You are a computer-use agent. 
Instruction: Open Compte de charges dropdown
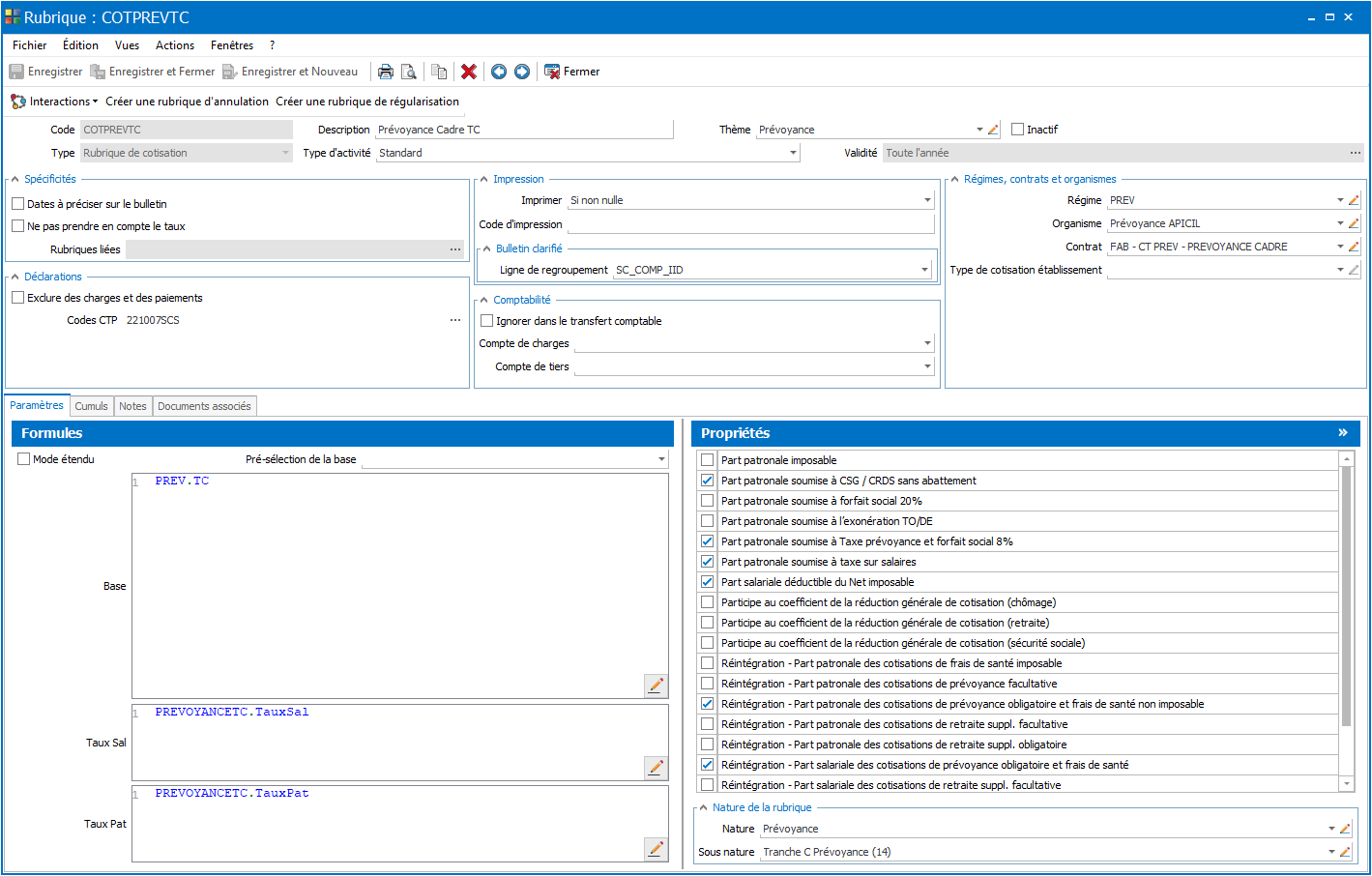pyautogui.click(x=927, y=343)
